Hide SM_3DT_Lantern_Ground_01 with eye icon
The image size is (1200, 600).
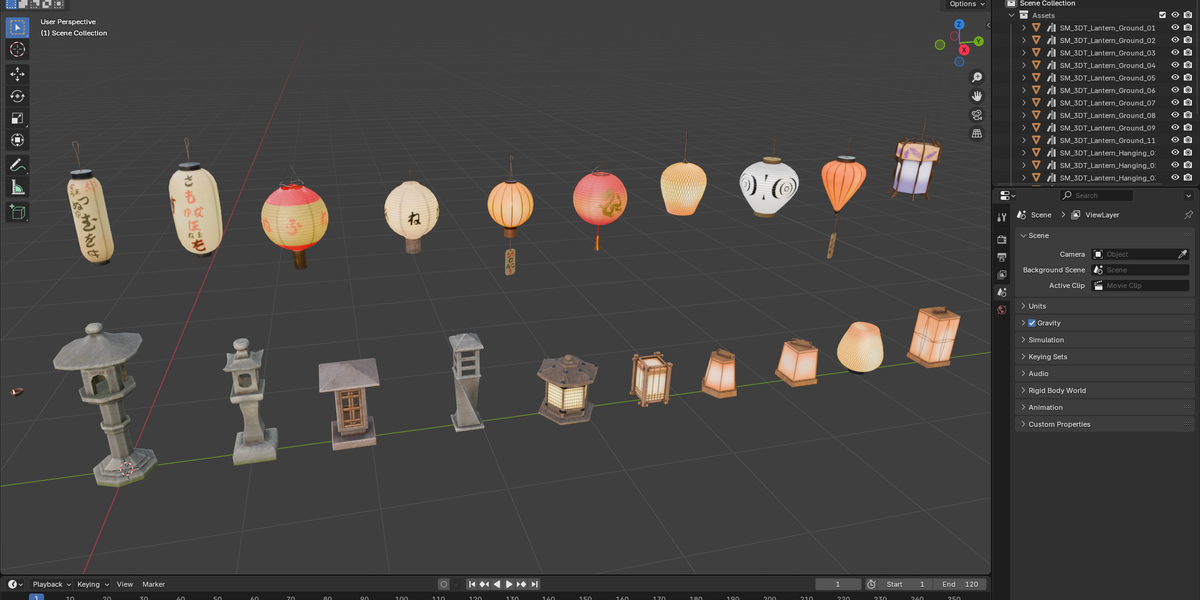1175,28
